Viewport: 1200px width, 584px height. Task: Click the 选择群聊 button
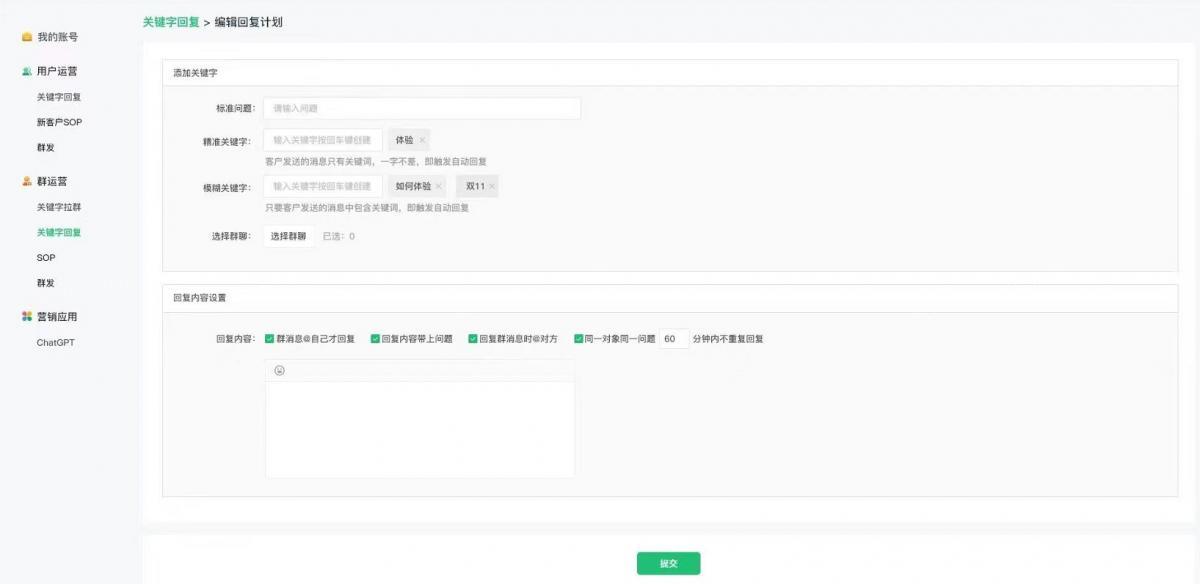coord(288,236)
